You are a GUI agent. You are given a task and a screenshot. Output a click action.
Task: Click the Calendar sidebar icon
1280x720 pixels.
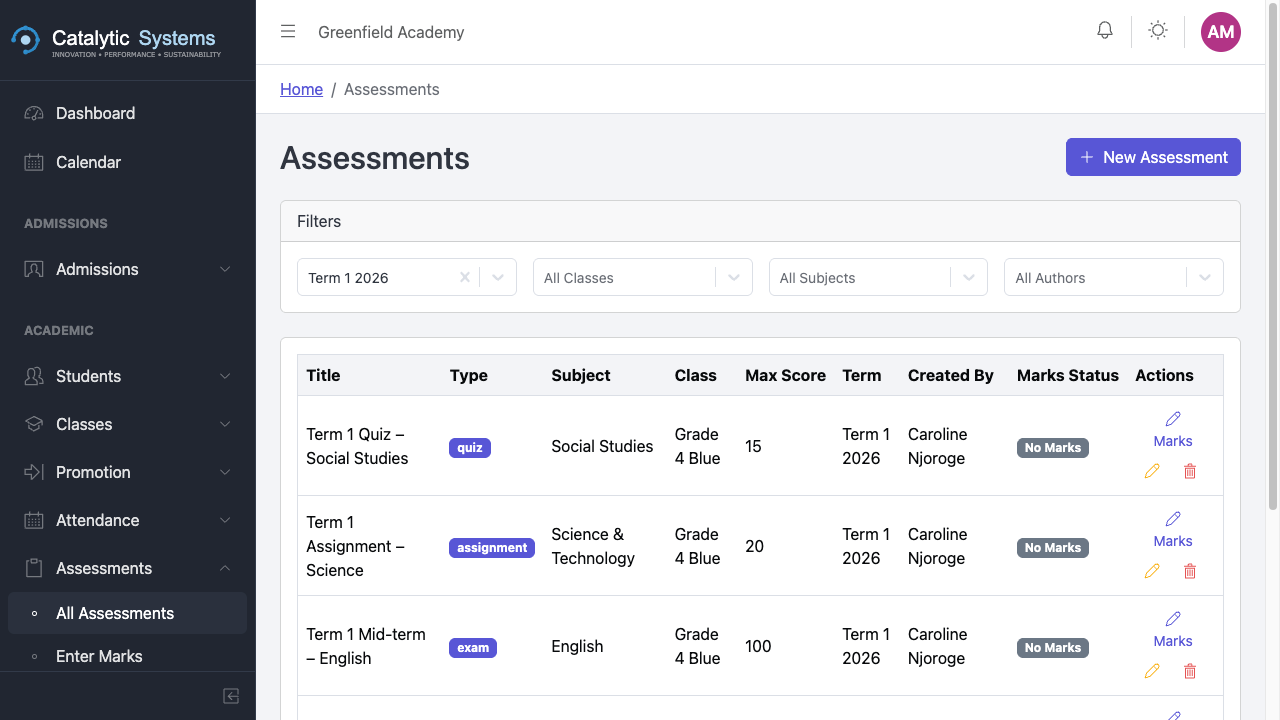click(x=34, y=162)
